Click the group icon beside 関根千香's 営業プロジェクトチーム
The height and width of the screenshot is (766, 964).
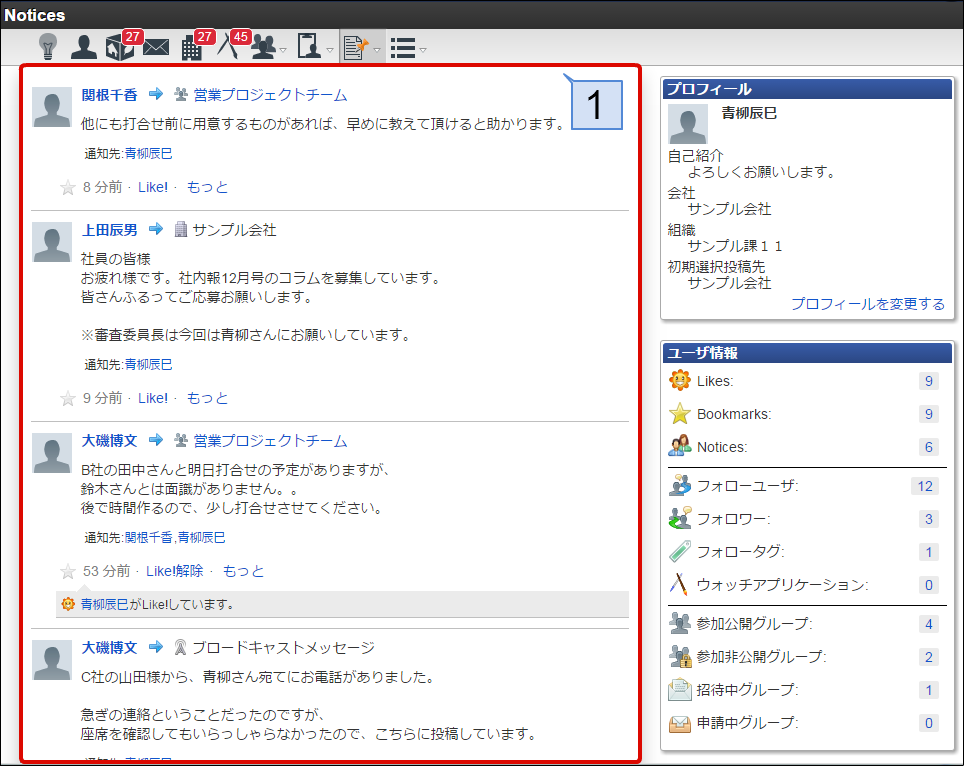point(181,94)
